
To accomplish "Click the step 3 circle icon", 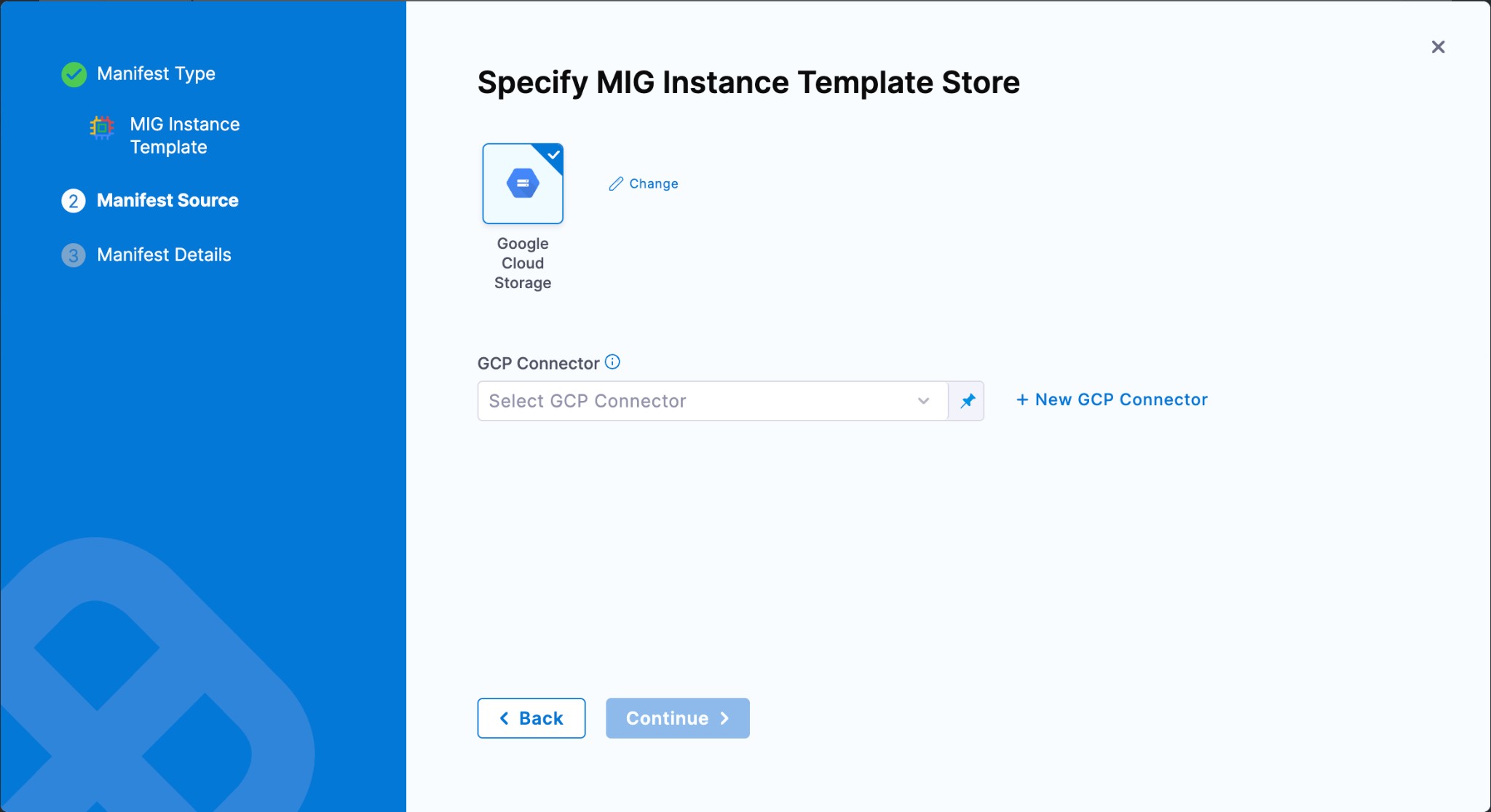I will (x=74, y=255).
